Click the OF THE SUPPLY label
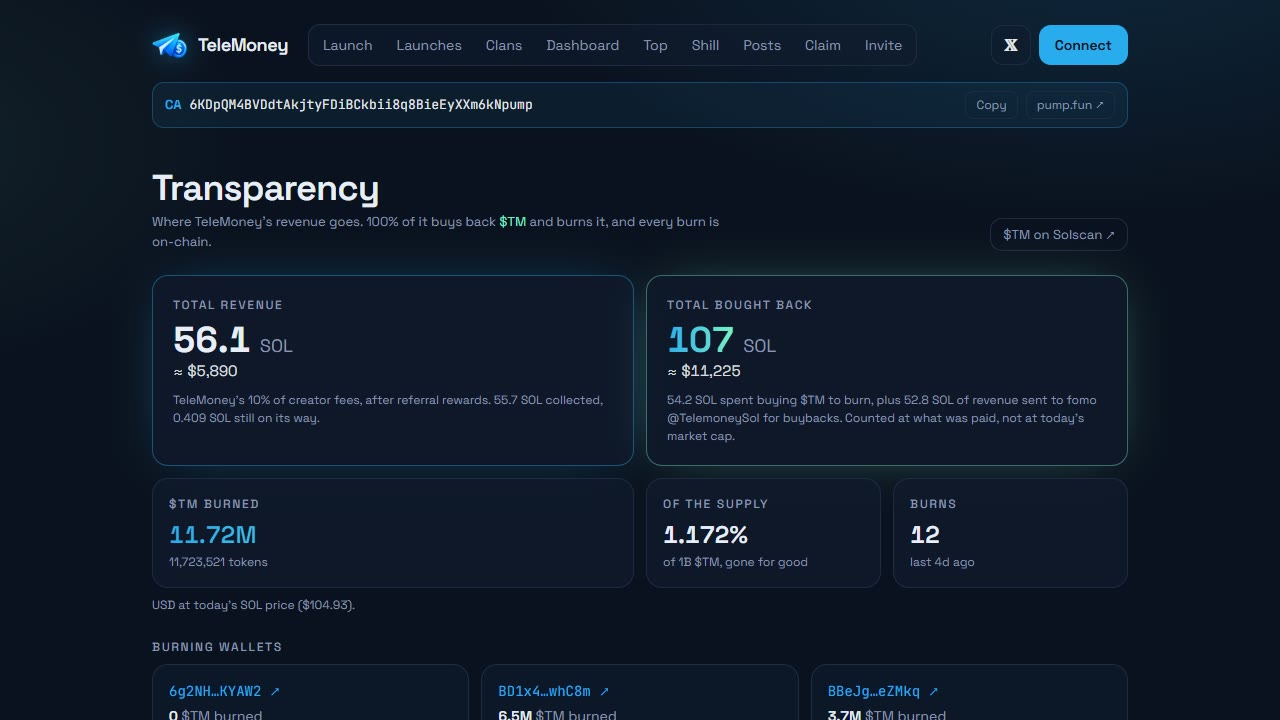The height and width of the screenshot is (720, 1280). (x=715, y=504)
